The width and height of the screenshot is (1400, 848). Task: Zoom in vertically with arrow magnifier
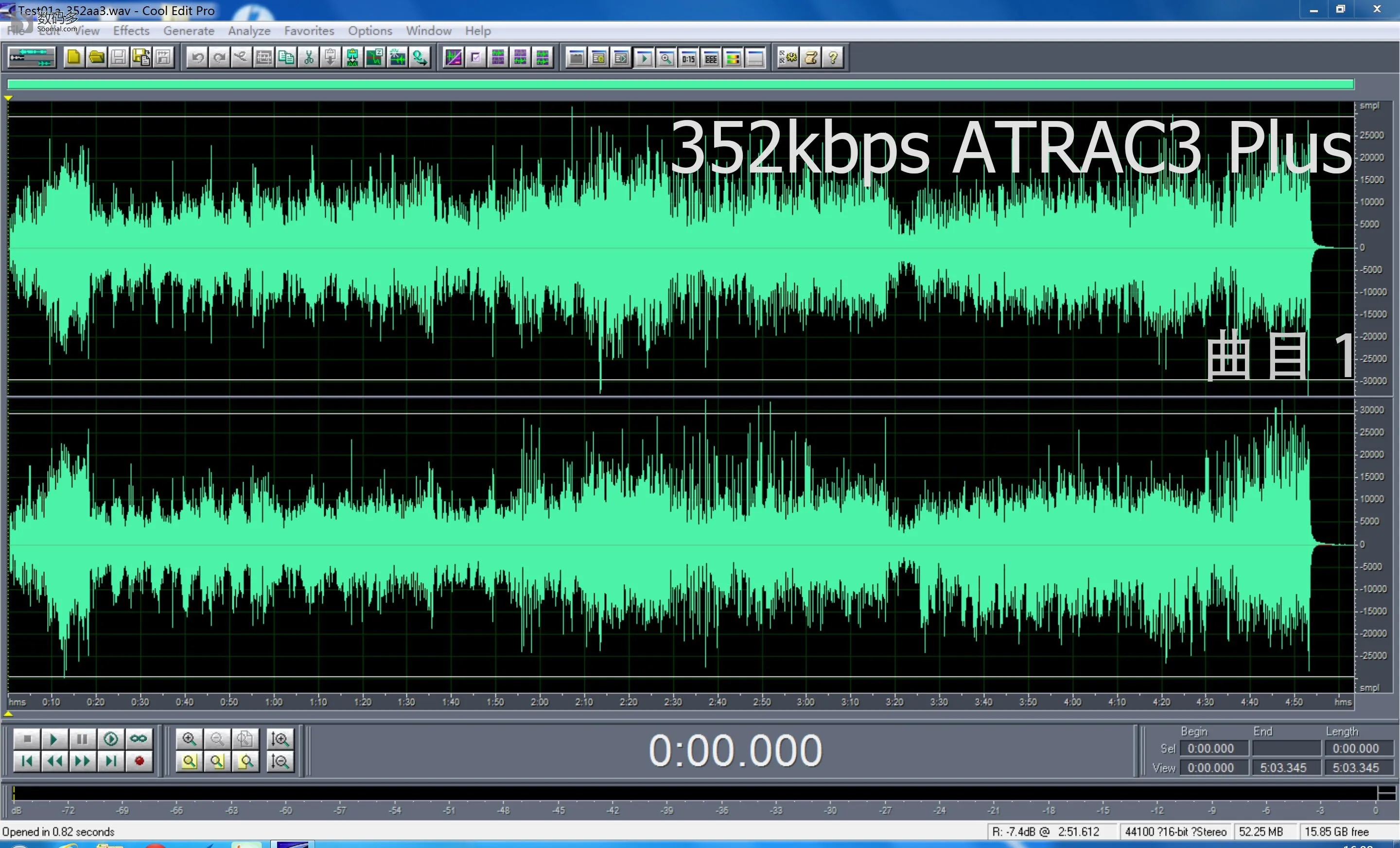click(280, 739)
